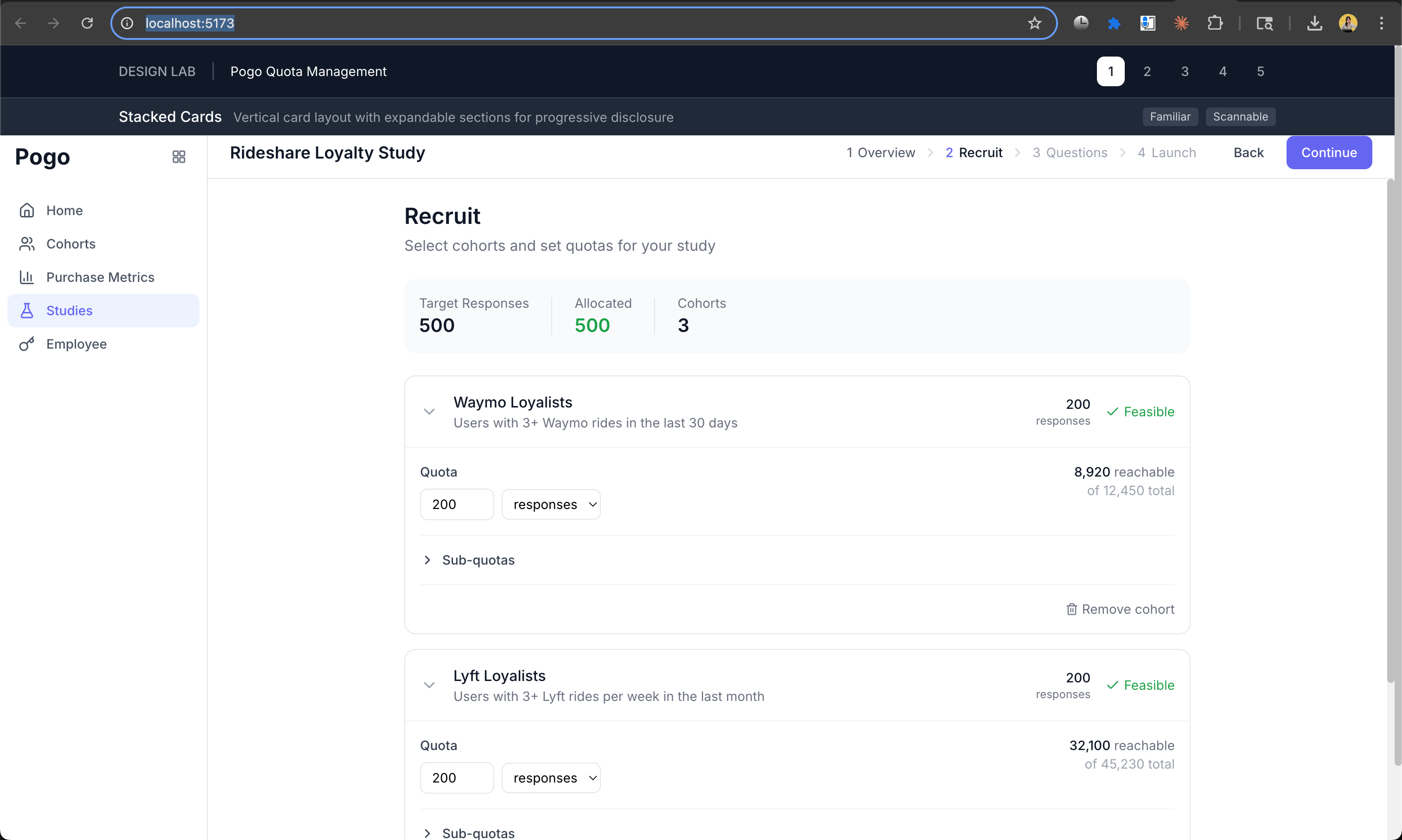This screenshot has height=840, width=1402.
Task: Switch to design variant 3
Action: point(1184,71)
